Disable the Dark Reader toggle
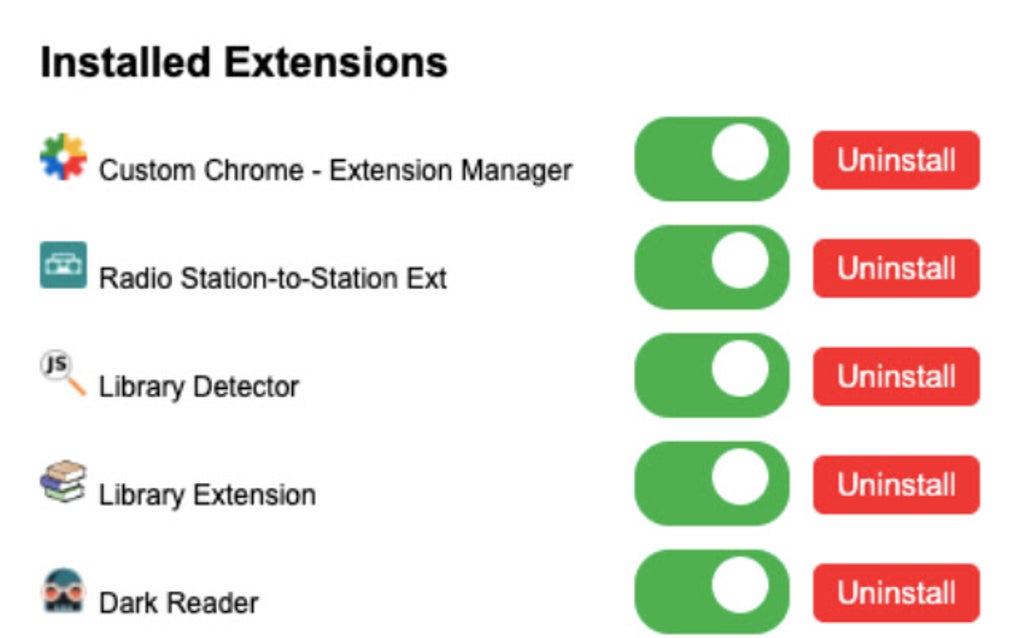The width and height of the screenshot is (1020, 638). (x=711, y=591)
